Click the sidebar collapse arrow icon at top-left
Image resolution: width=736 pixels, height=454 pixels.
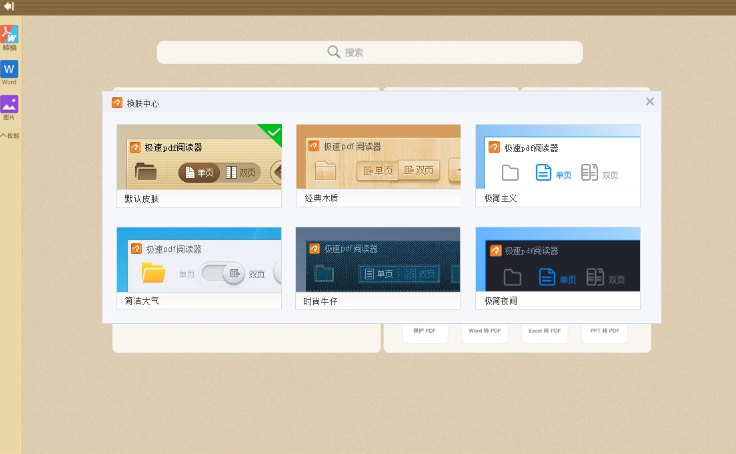point(9,7)
